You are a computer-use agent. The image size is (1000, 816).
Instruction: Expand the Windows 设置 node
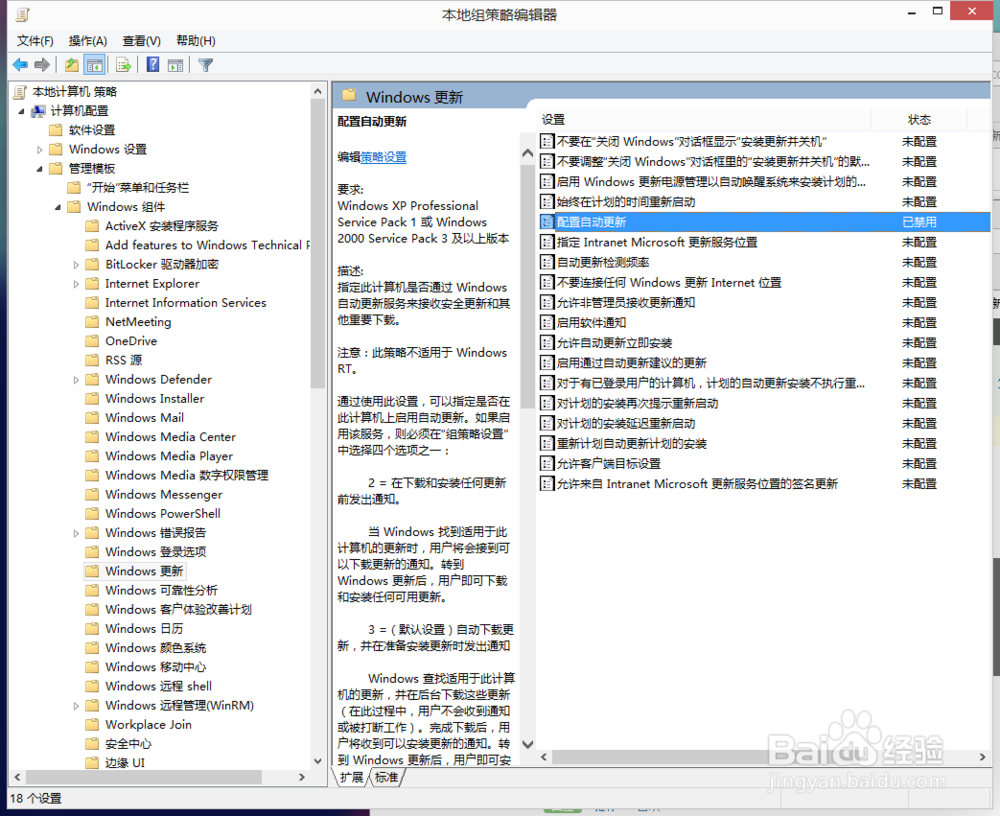click(x=40, y=150)
